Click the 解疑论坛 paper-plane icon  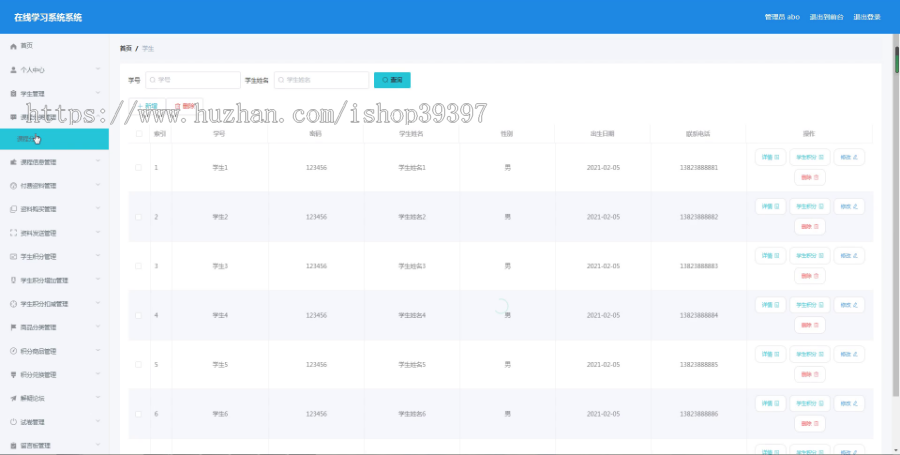(13, 398)
